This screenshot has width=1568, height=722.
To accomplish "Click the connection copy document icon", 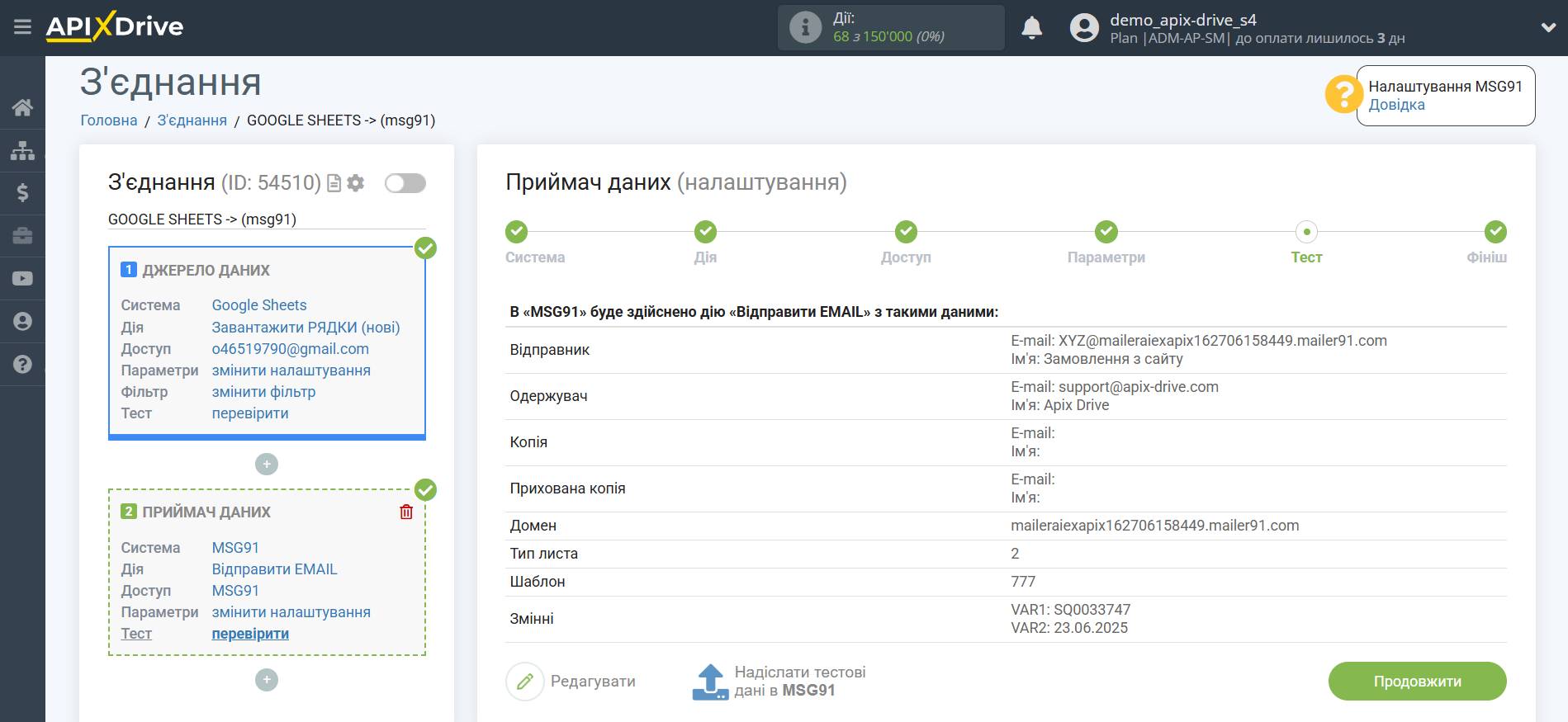I will pyautogui.click(x=334, y=183).
